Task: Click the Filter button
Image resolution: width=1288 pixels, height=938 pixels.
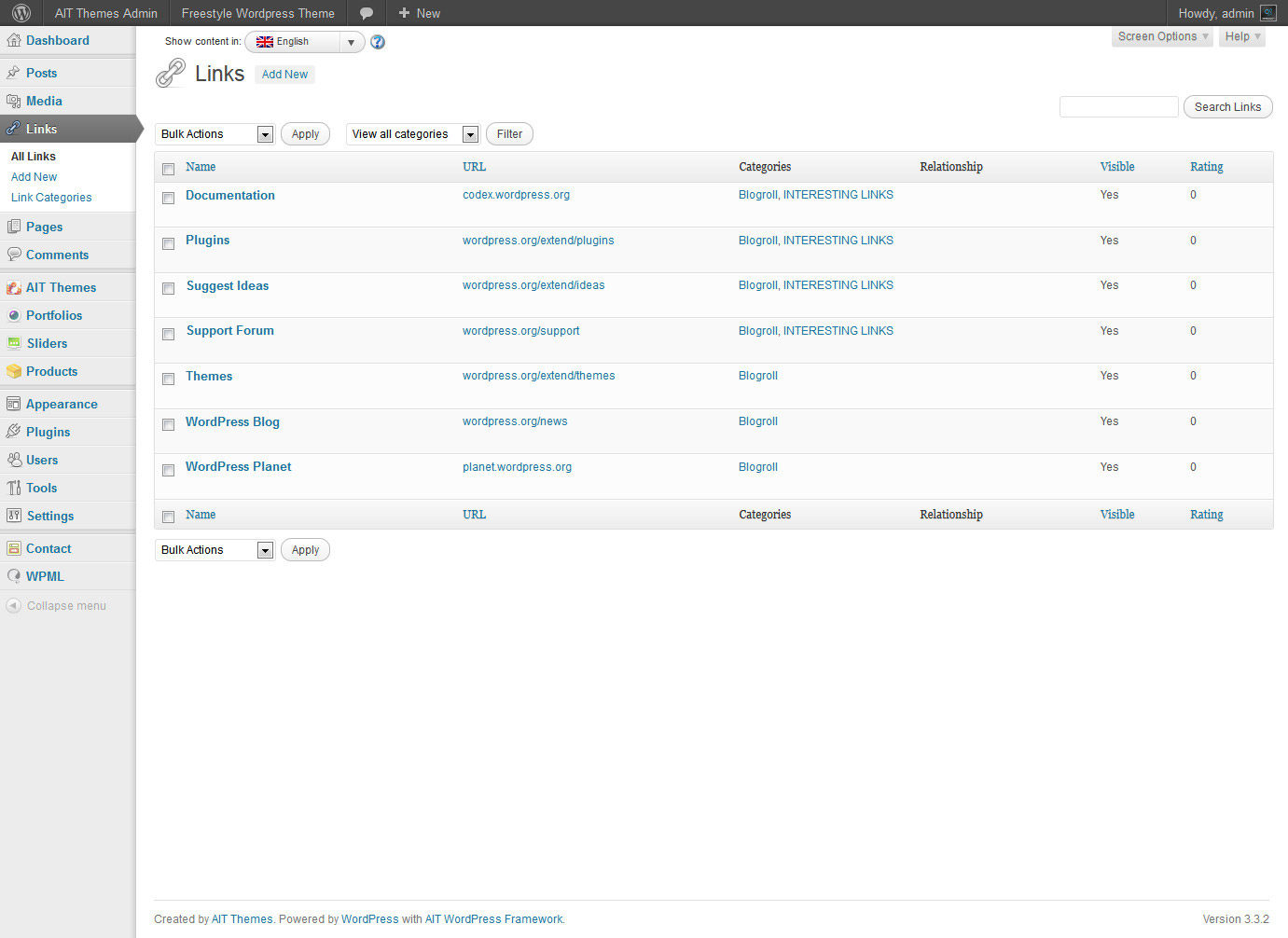Action: click(x=509, y=134)
